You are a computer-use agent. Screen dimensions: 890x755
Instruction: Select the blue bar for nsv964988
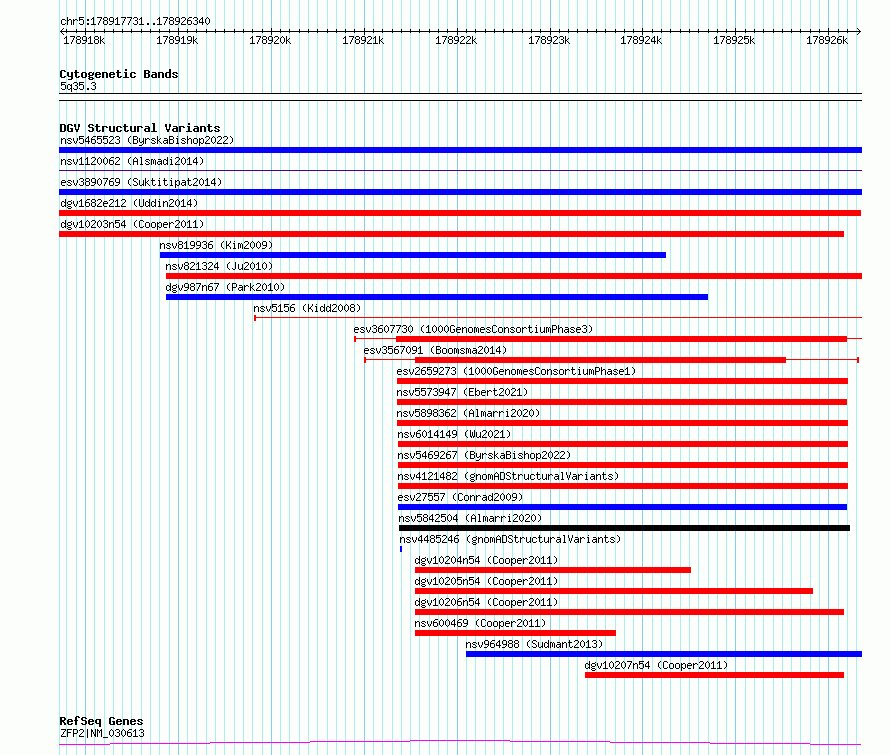pyautogui.click(x=664, y=654)
